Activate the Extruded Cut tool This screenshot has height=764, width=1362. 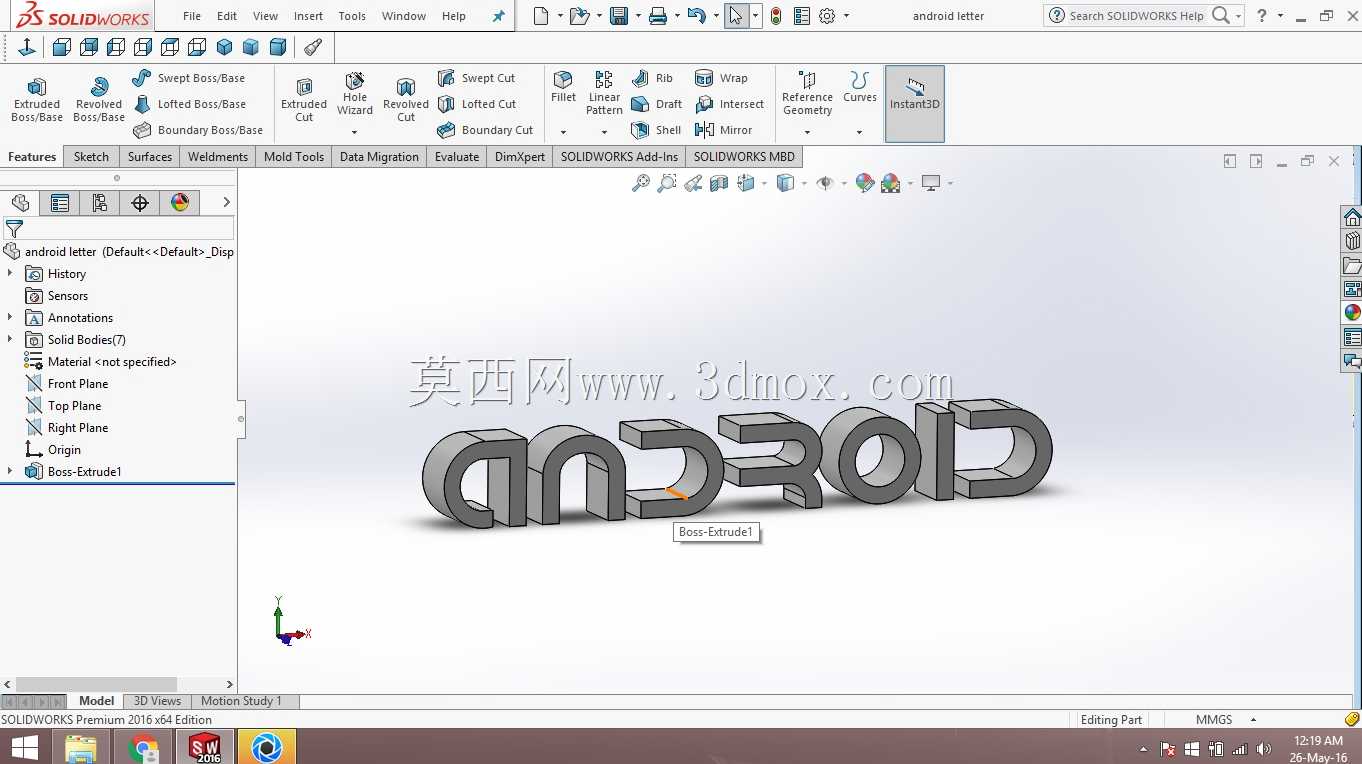click(304, 99)
